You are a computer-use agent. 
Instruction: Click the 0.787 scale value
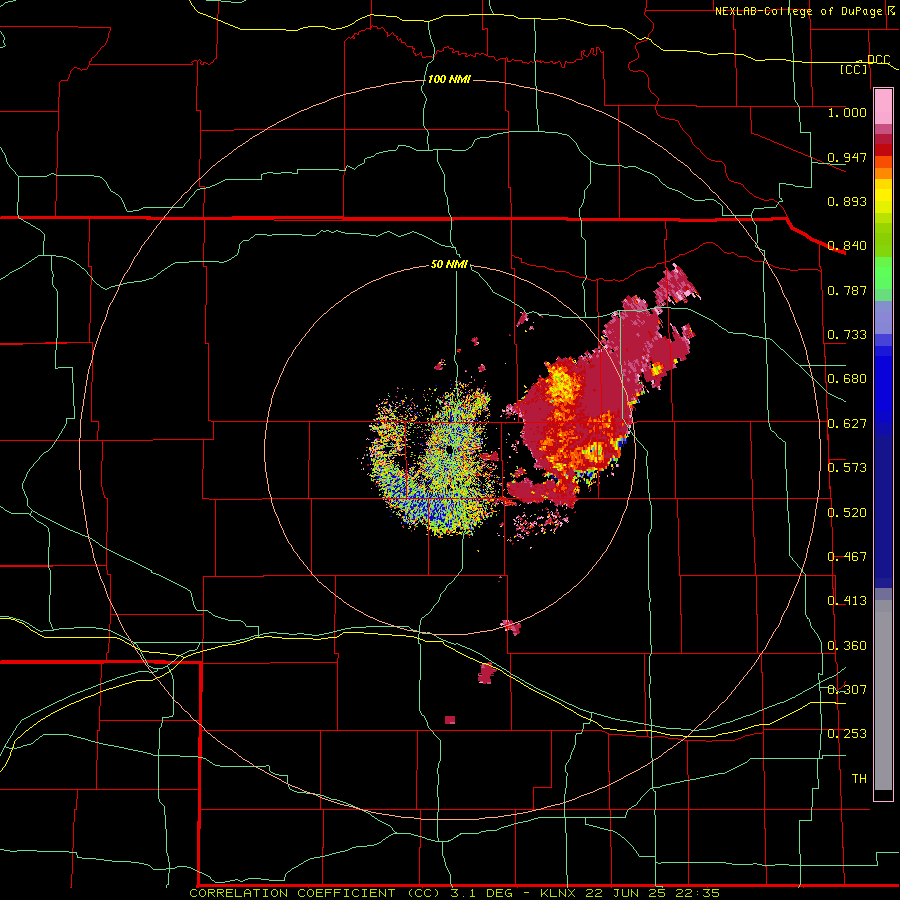[x=847, y=290]
